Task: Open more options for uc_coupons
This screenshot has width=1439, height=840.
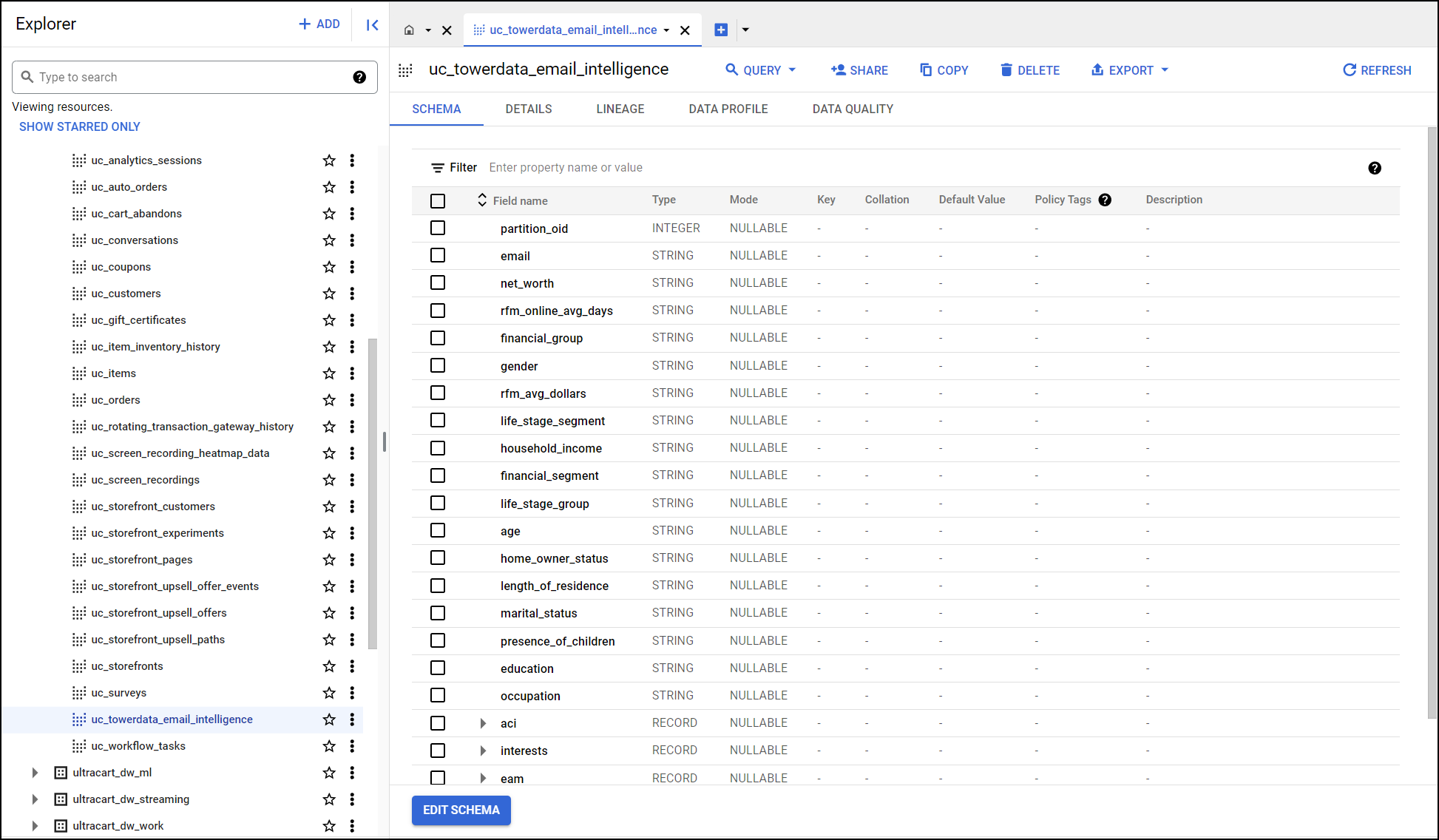Action: click(352, 267)
